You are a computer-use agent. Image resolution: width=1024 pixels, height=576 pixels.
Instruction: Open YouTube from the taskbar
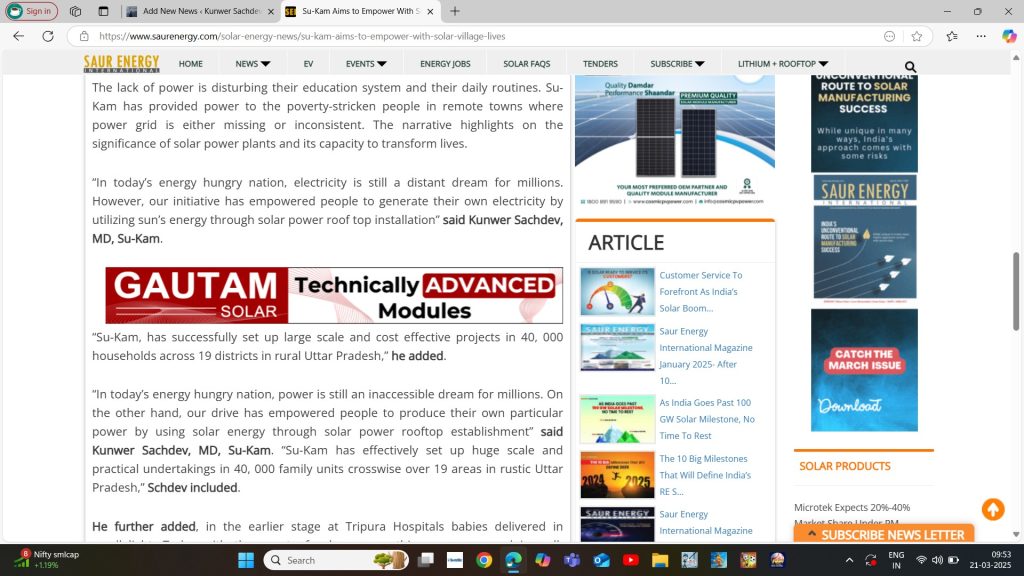[631, 560]
